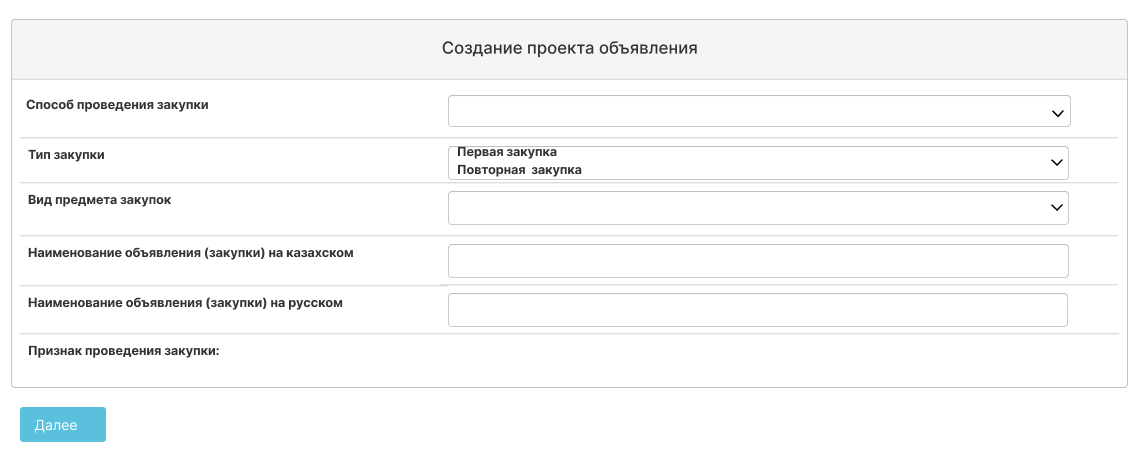Select the Первая закупка option
The width and height of the screenshot is (1148, 470).
tap(507, 152)
